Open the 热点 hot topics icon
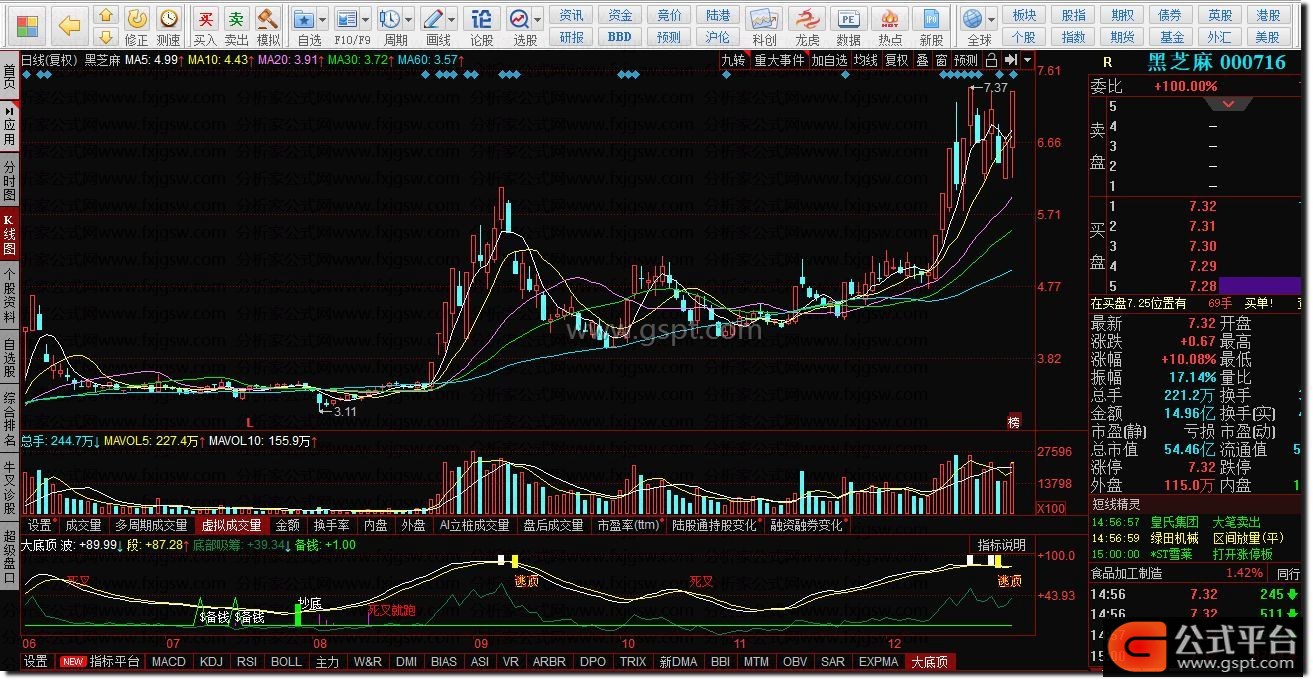 pyautogui.click(x=889, y=26)
